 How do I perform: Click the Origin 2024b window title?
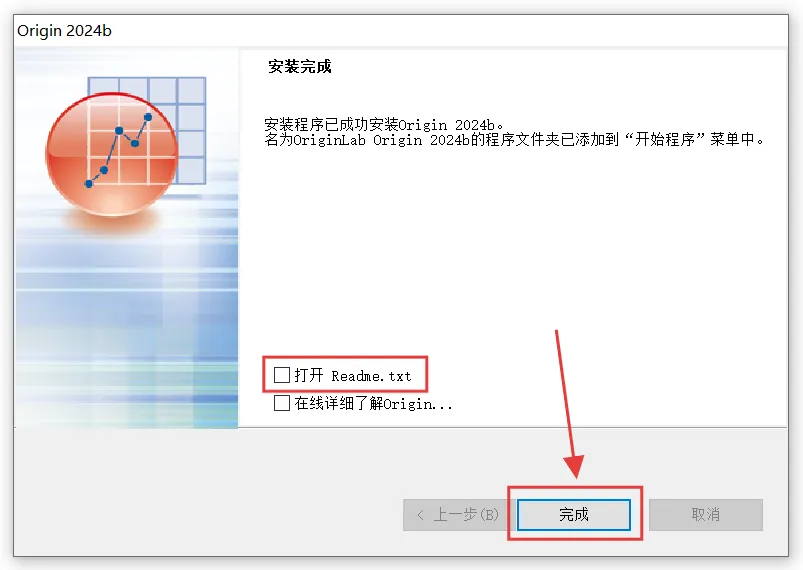tap(65, 31)
